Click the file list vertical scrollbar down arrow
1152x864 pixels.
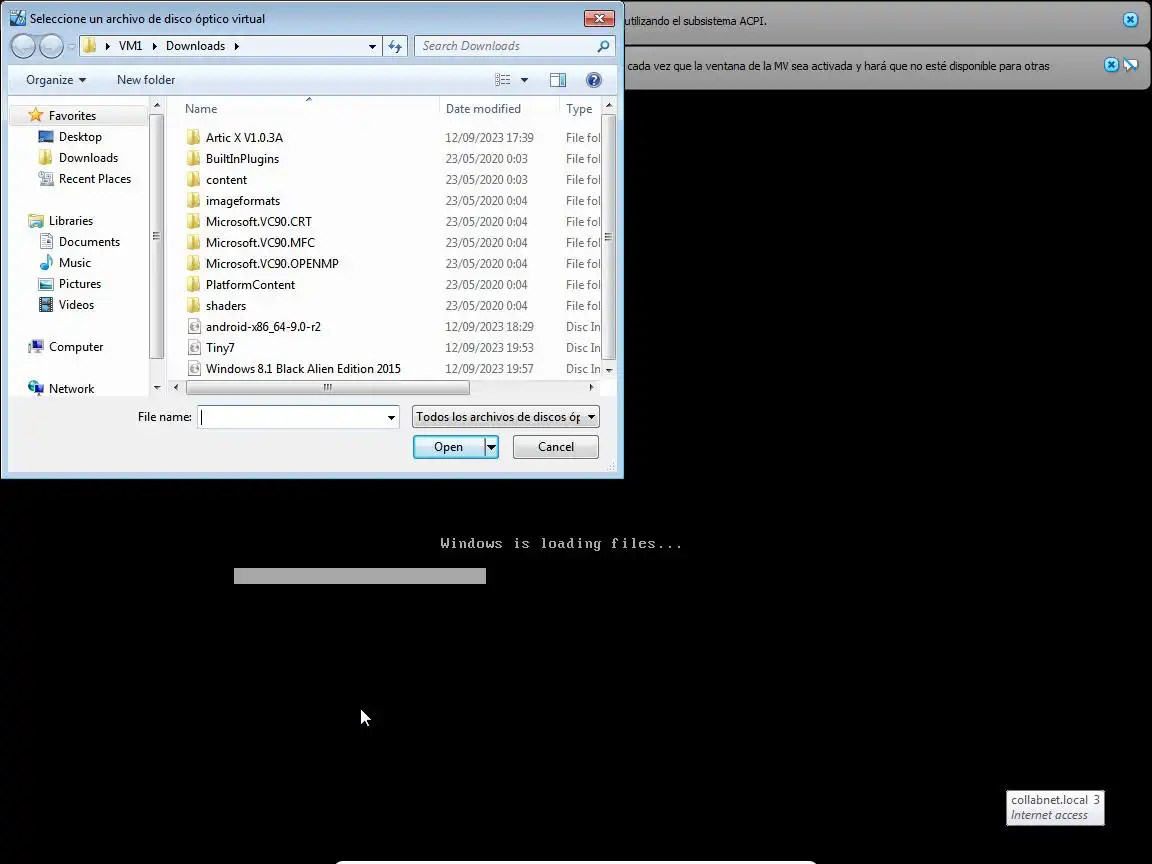tap(609, 370)
